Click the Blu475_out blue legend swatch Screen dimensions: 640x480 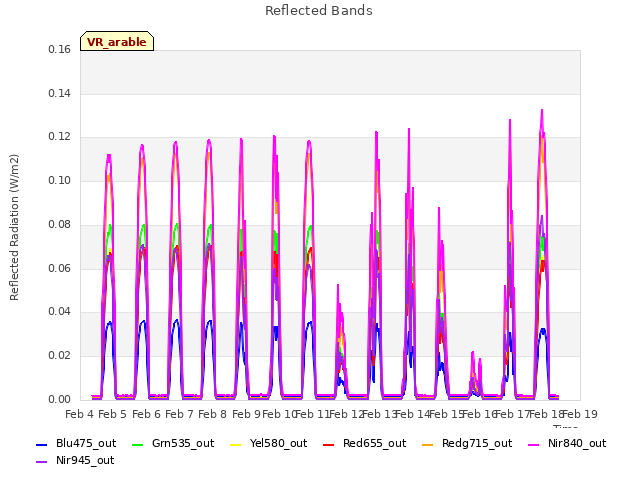pyautogui.click(x=42, y=444)
